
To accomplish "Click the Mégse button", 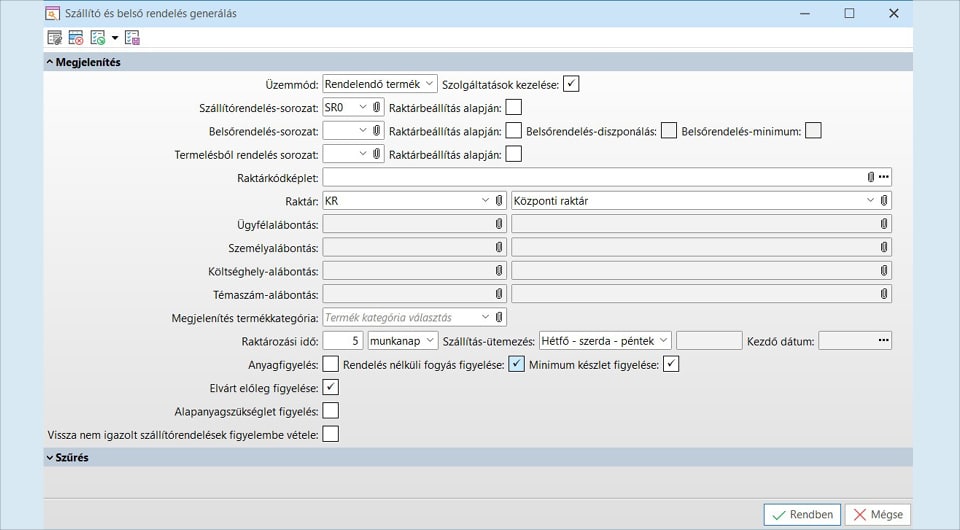I will point(877,515).
